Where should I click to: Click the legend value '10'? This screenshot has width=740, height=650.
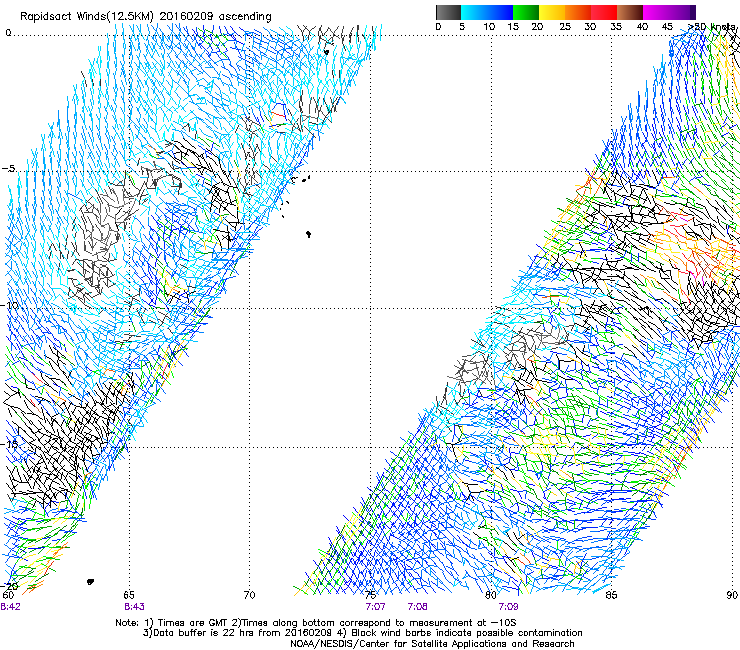[x=489, y=27]
